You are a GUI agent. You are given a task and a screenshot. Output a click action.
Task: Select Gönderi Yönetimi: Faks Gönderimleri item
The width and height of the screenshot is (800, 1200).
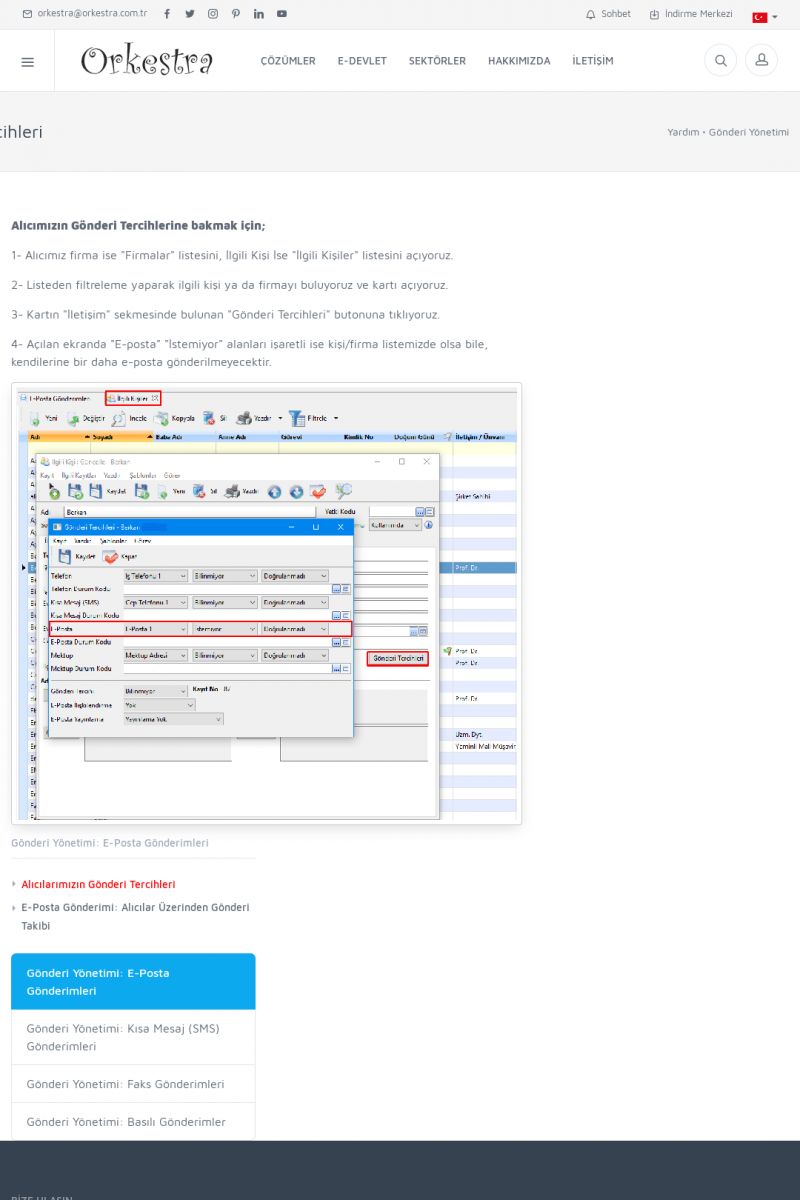(133, 1084)
